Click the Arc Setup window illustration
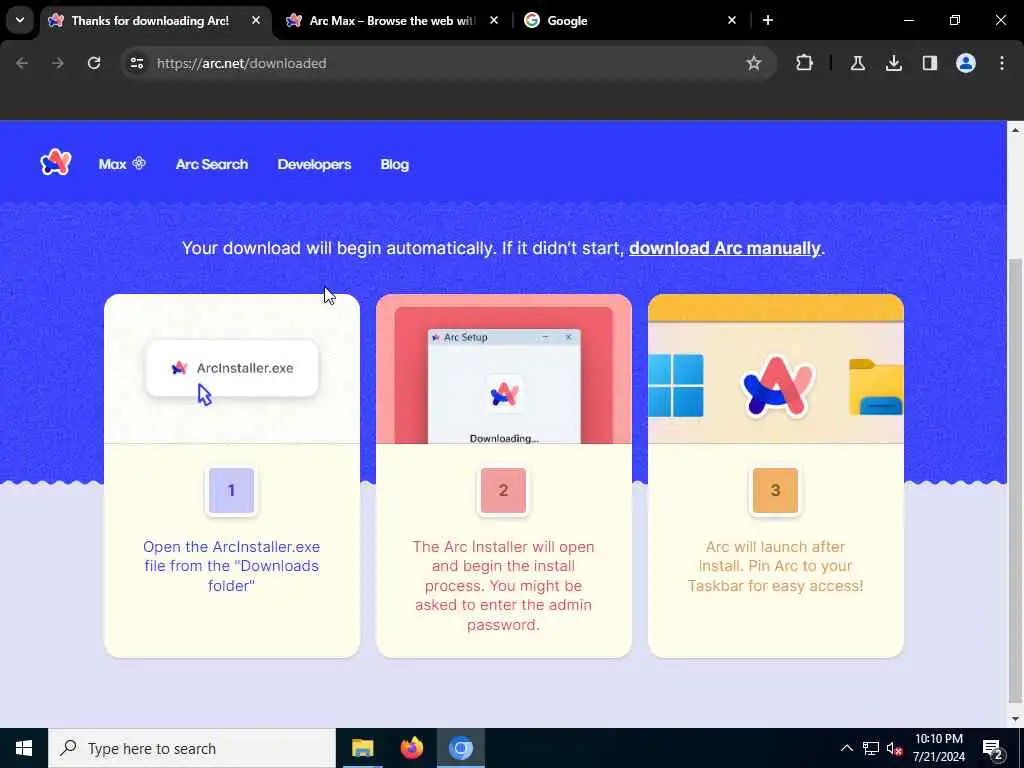The width and height of the screenshot is (1024, 768). tap(504, 386)
